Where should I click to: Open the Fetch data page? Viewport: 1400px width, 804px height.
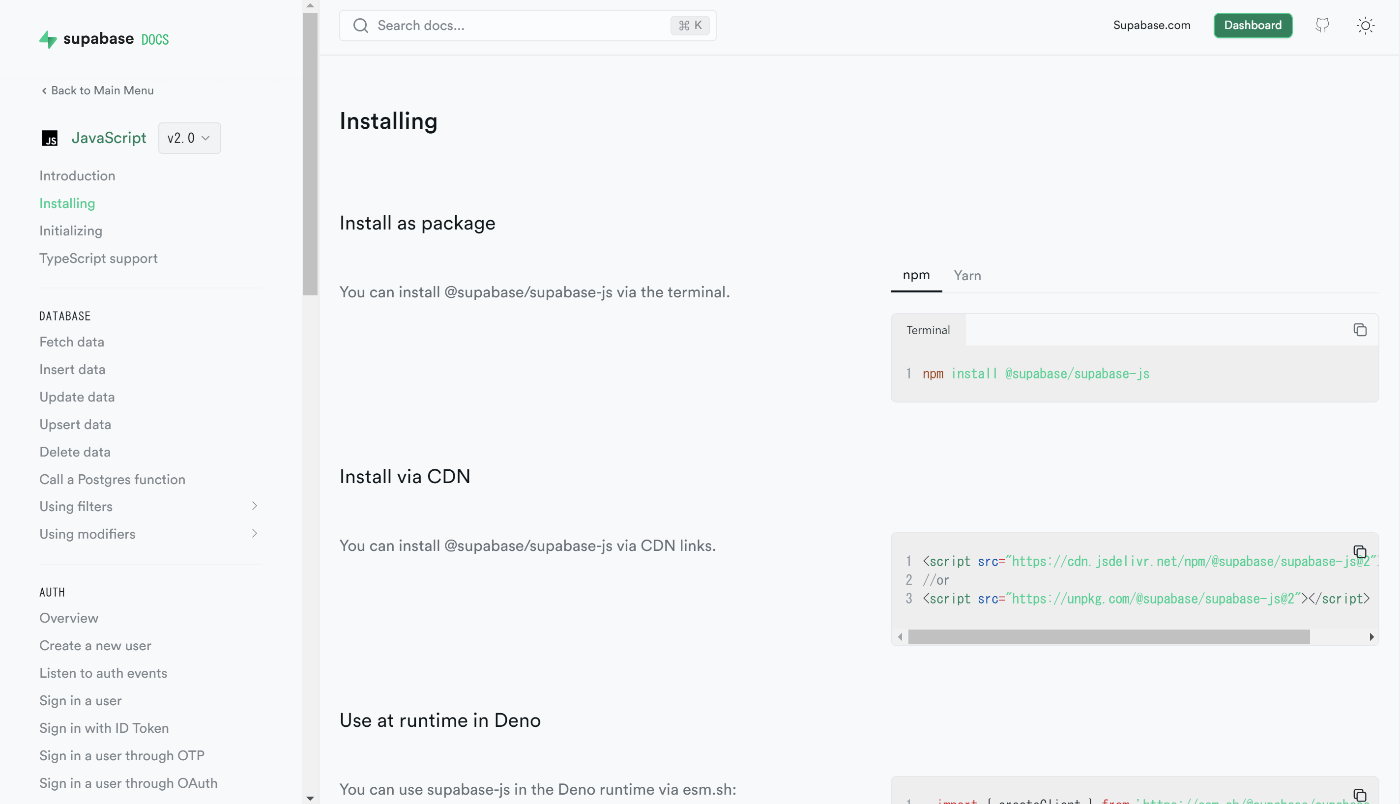(x=72, y=342)
